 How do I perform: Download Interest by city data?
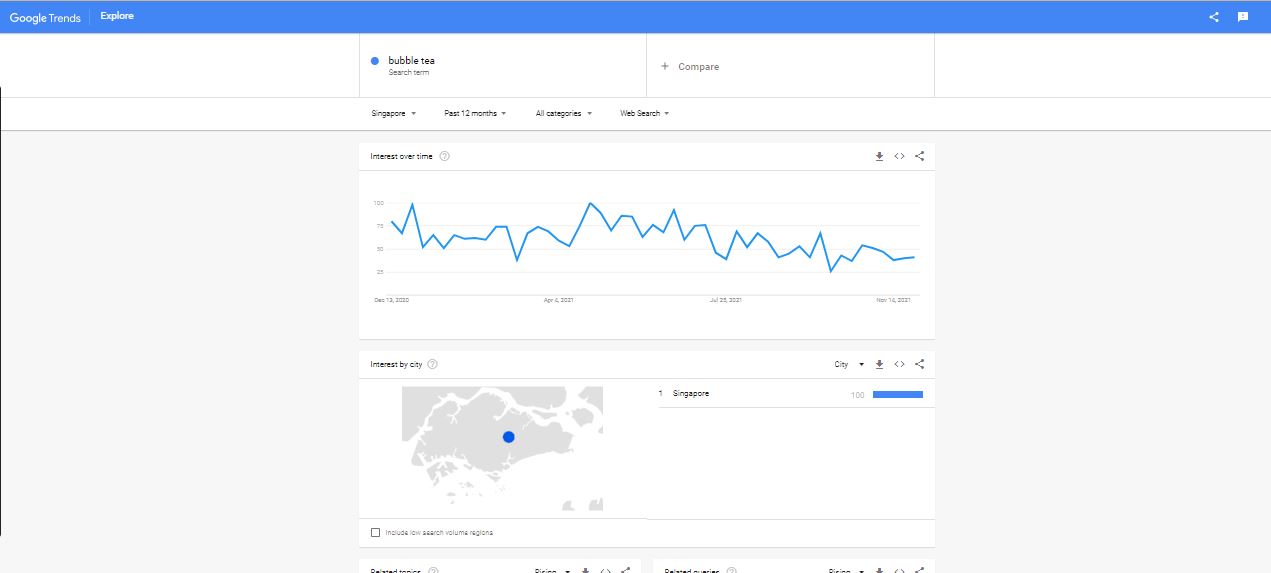point(879,364)
